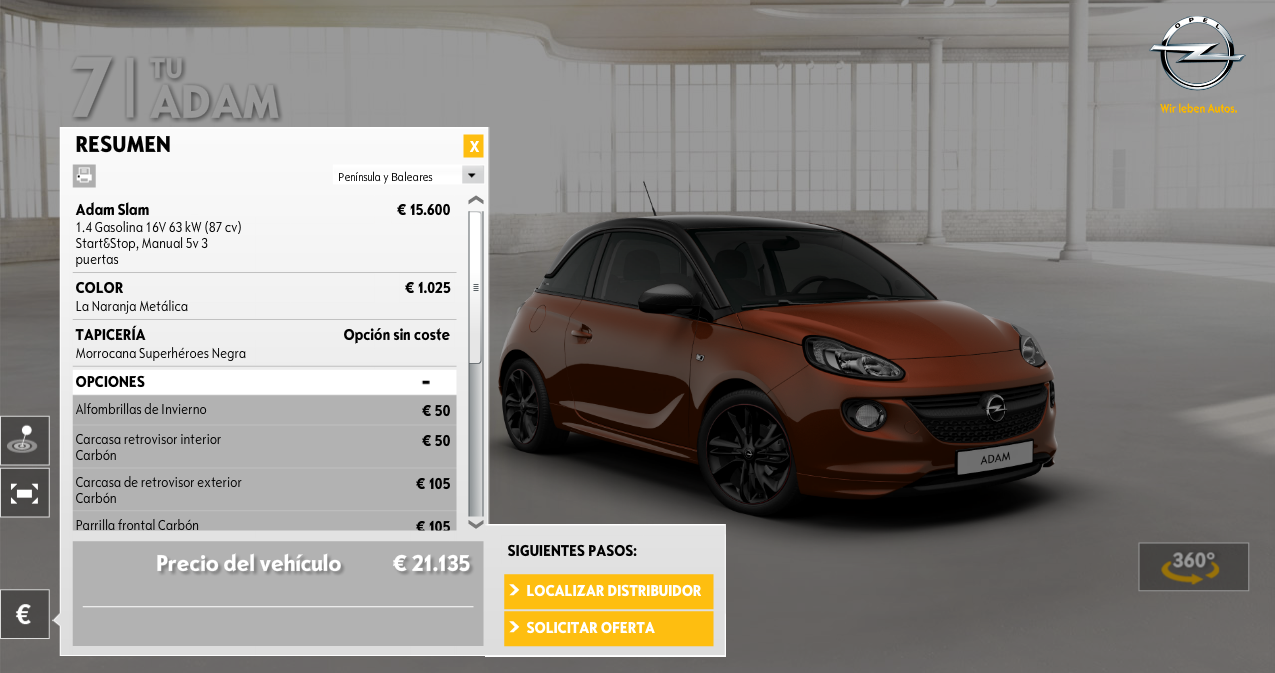This screenshot has height=673, width=1275.
Task: Print the summary with the printer icon
Action: click(84, 176)
